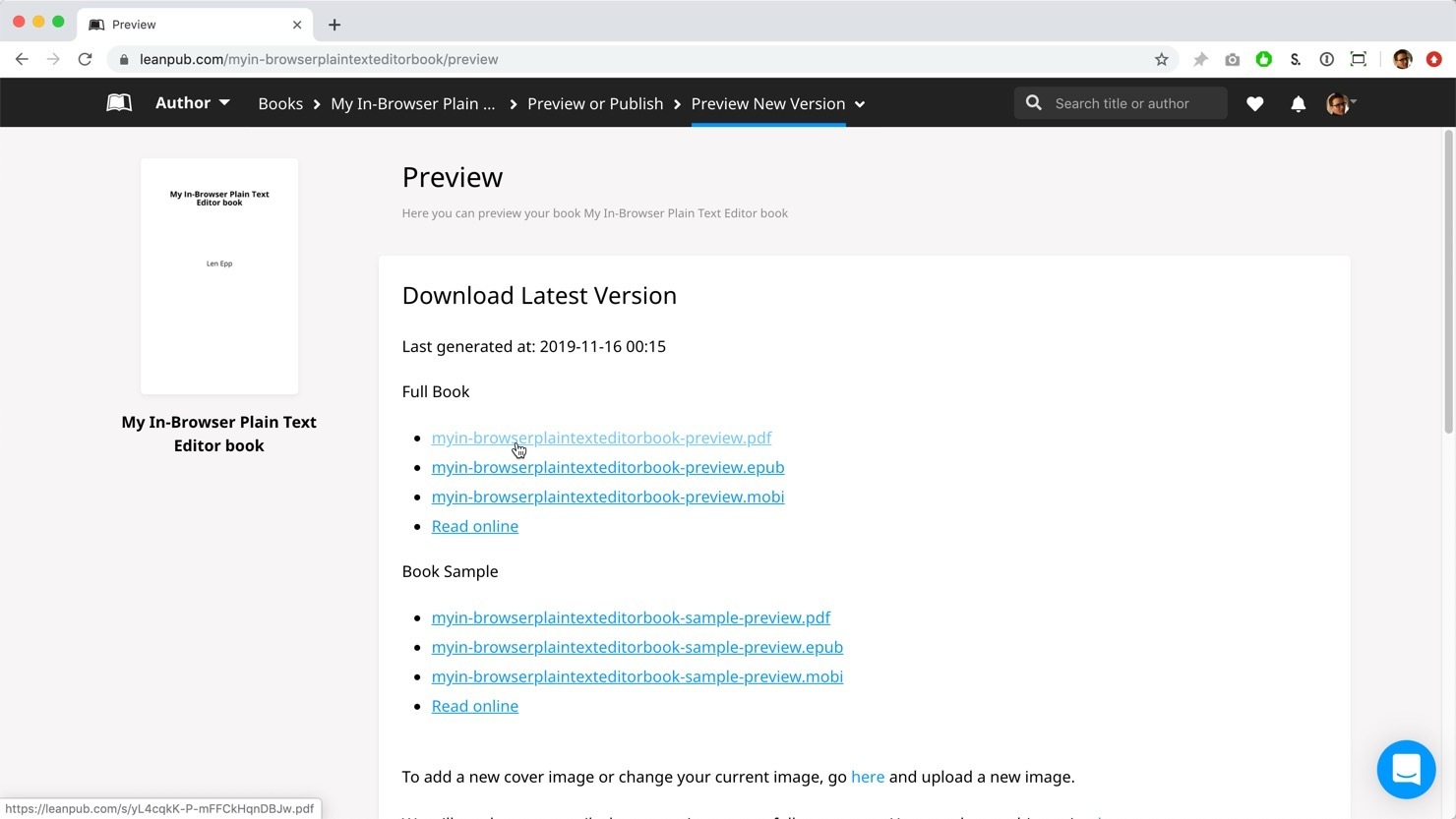Image resolution: width=1456 pixels, height=819 pixels.
Task: Open Read online under Book Sample
Action: coord(475,706)
